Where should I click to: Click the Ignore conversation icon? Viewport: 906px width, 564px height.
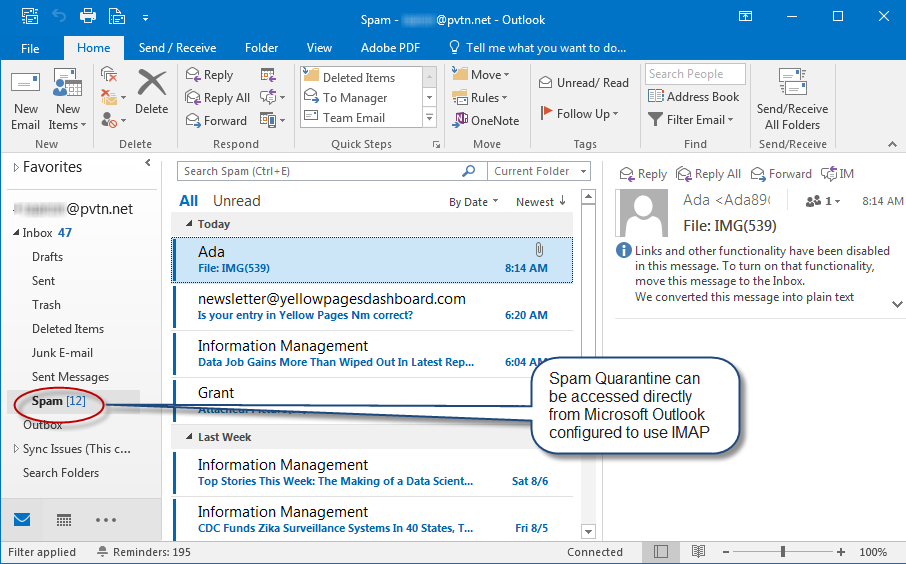(x=109, y=74)
